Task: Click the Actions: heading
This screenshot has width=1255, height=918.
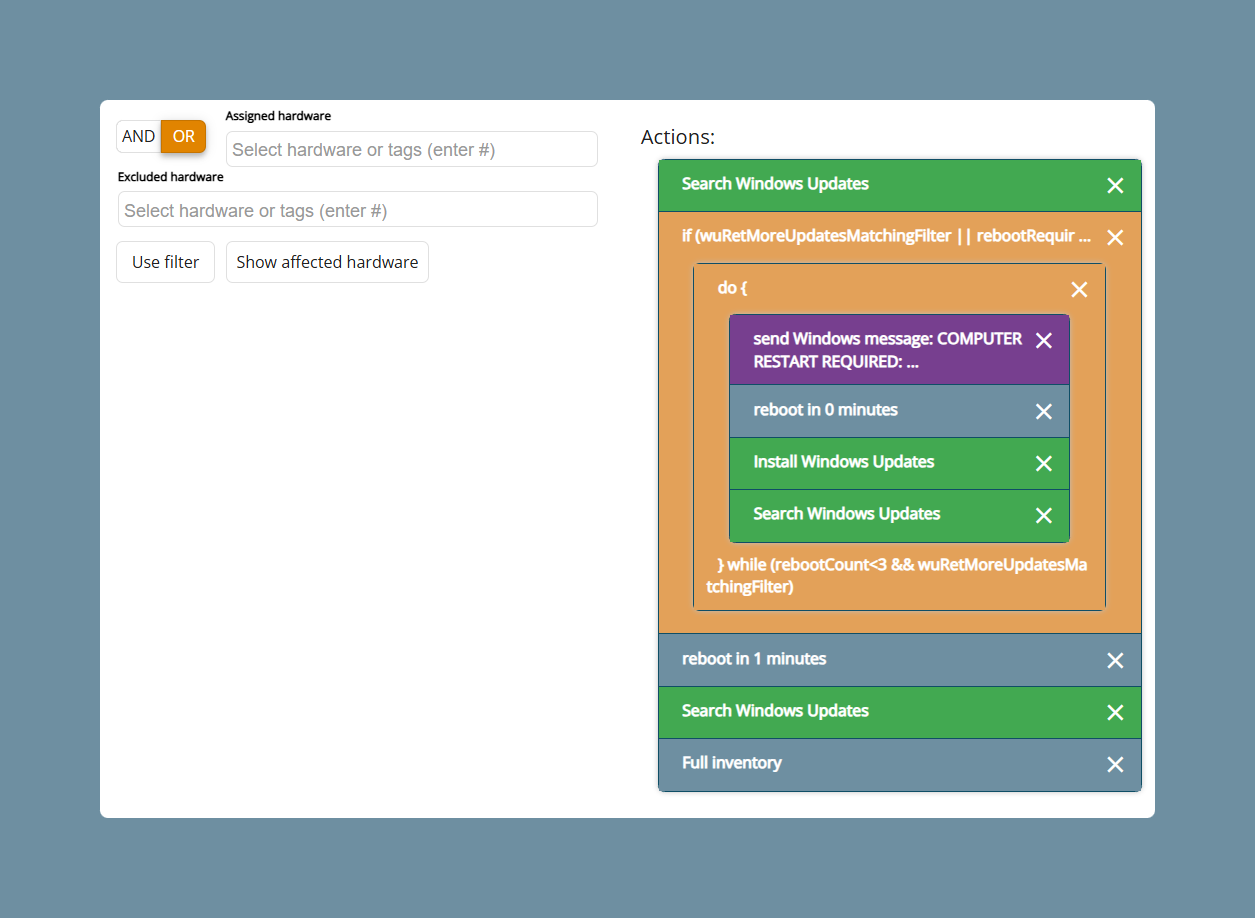Action: coord(678,137)
